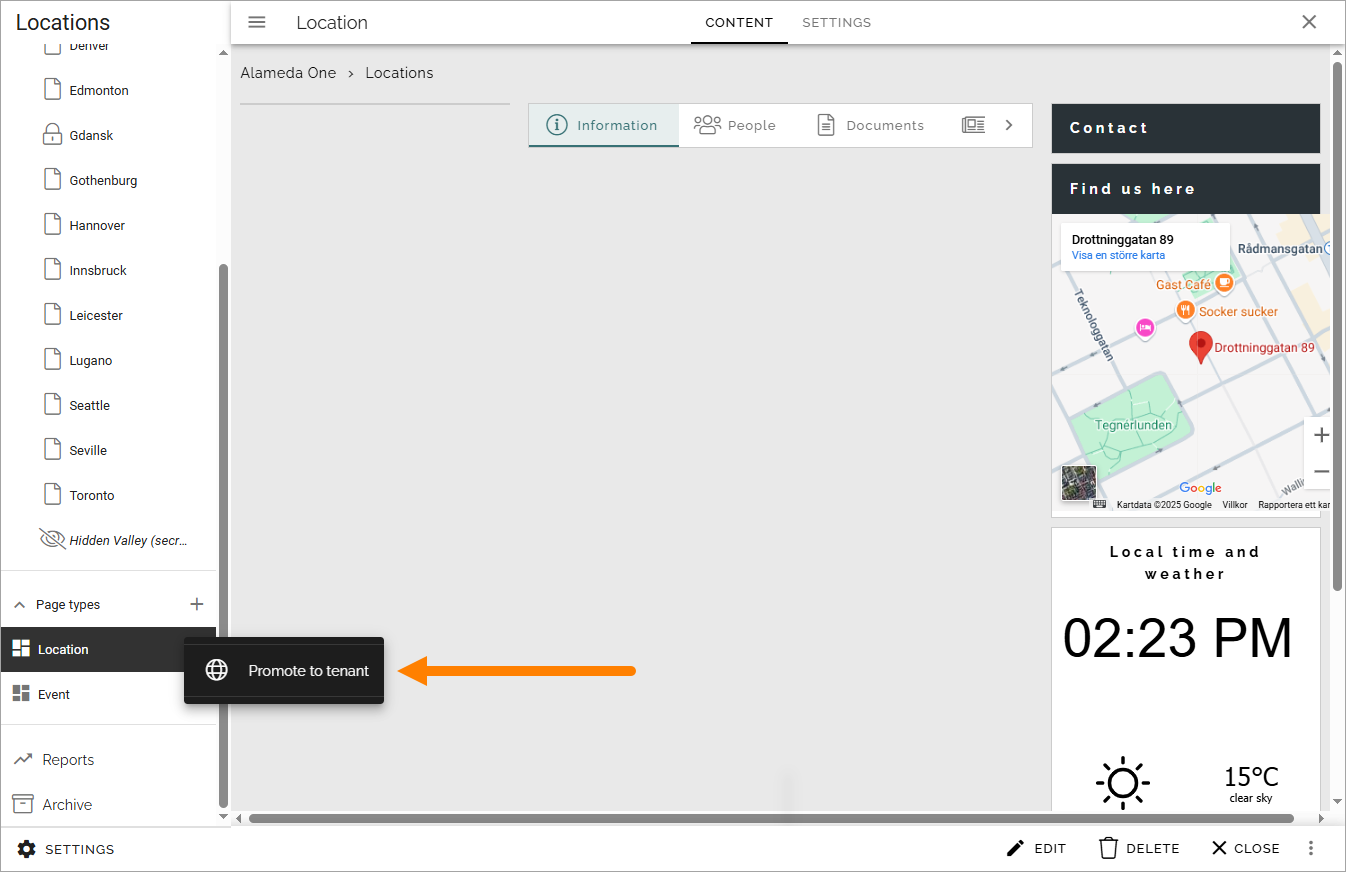
Task: Click the Villkor map terms link
Action: 1235,505
